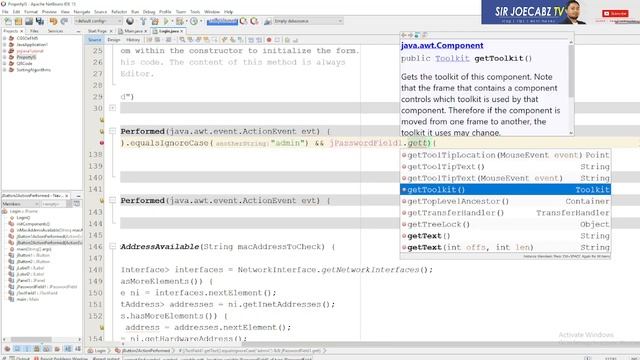Viewport: 640px width, 360px height.
Task: Switch editor to History view
Action: pyautogui.click(x=133, y=40)
